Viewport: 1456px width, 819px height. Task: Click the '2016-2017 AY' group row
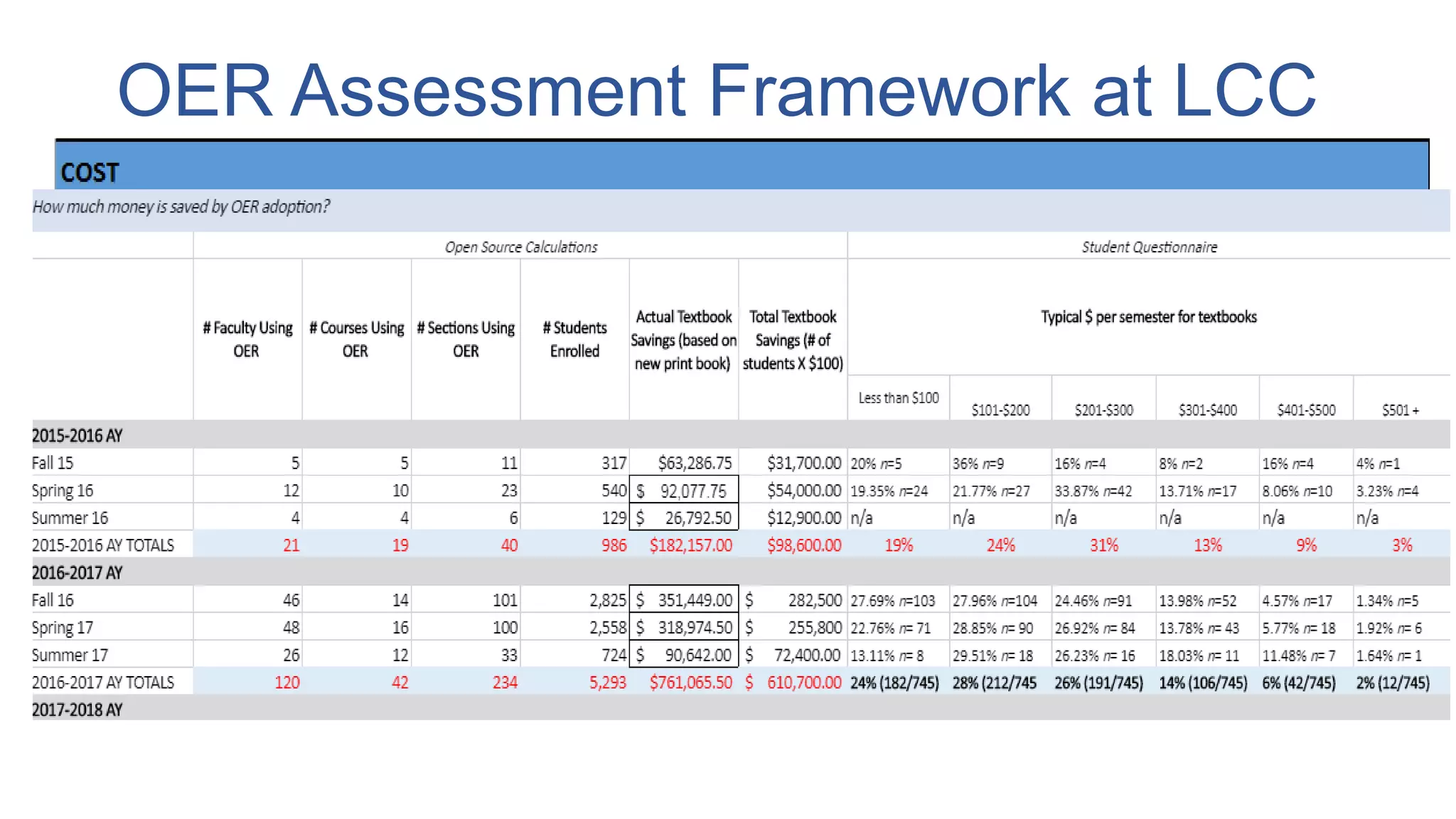(741, 572)
